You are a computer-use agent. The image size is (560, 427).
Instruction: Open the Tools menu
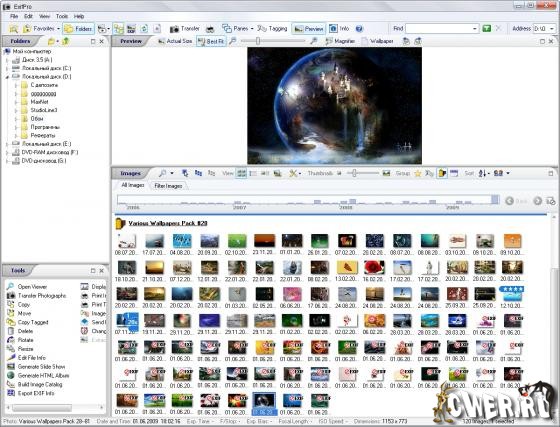coord(62,16)
